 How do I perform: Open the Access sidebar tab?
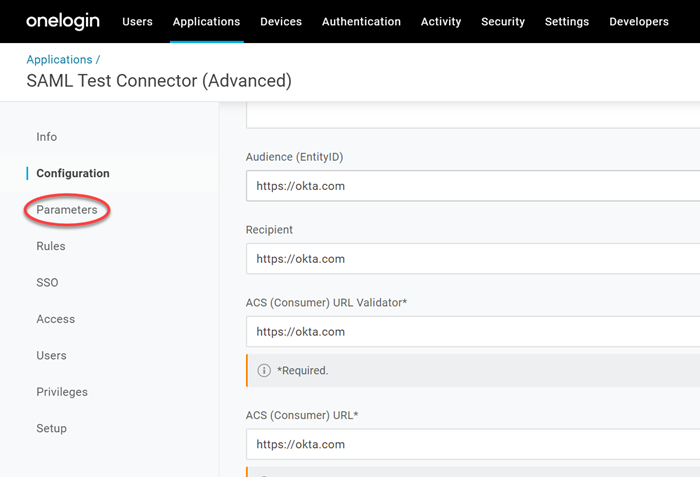point(56,319)
